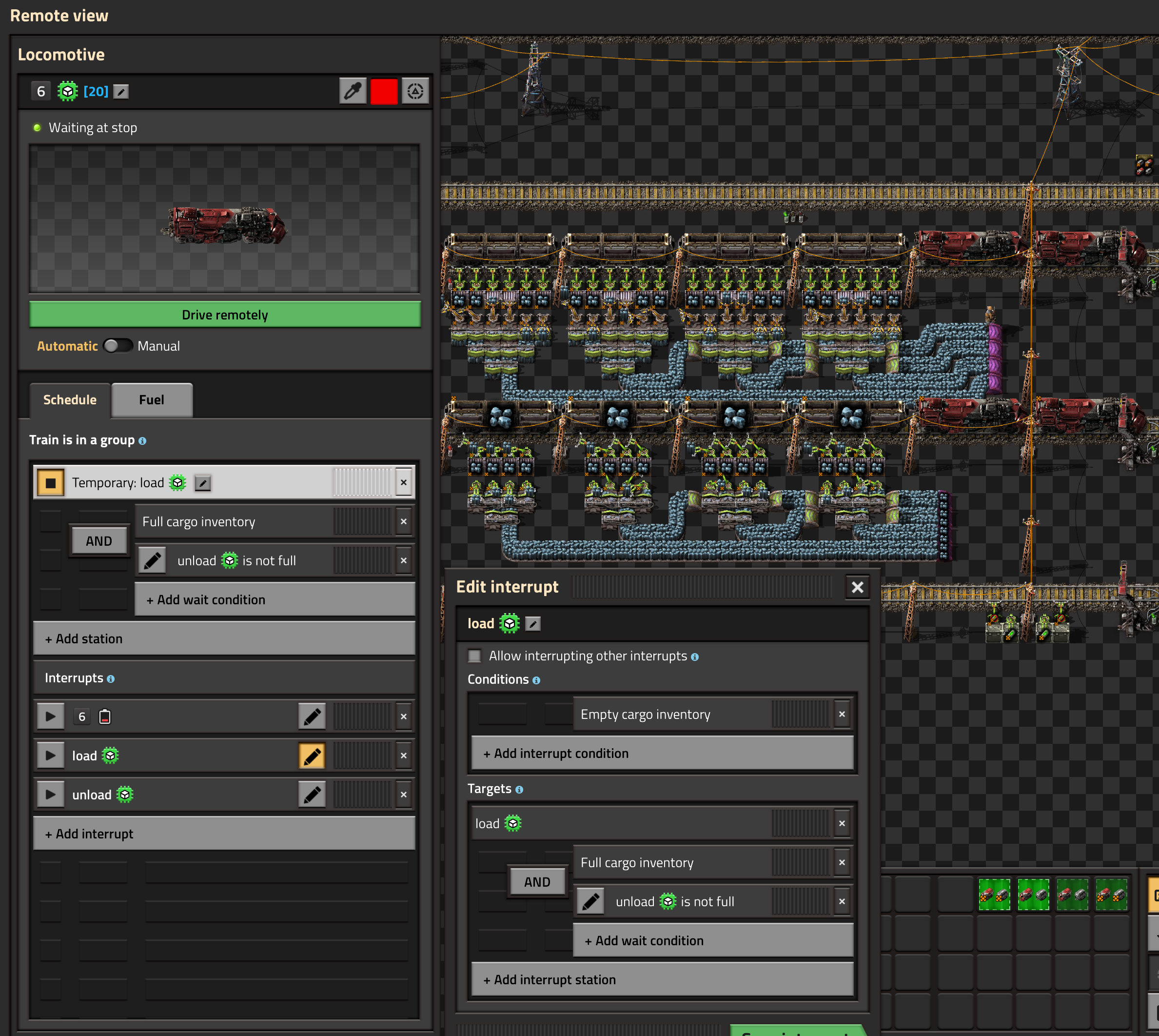Open the red train color swatch

pyautogui.click(x=384, y=91)
